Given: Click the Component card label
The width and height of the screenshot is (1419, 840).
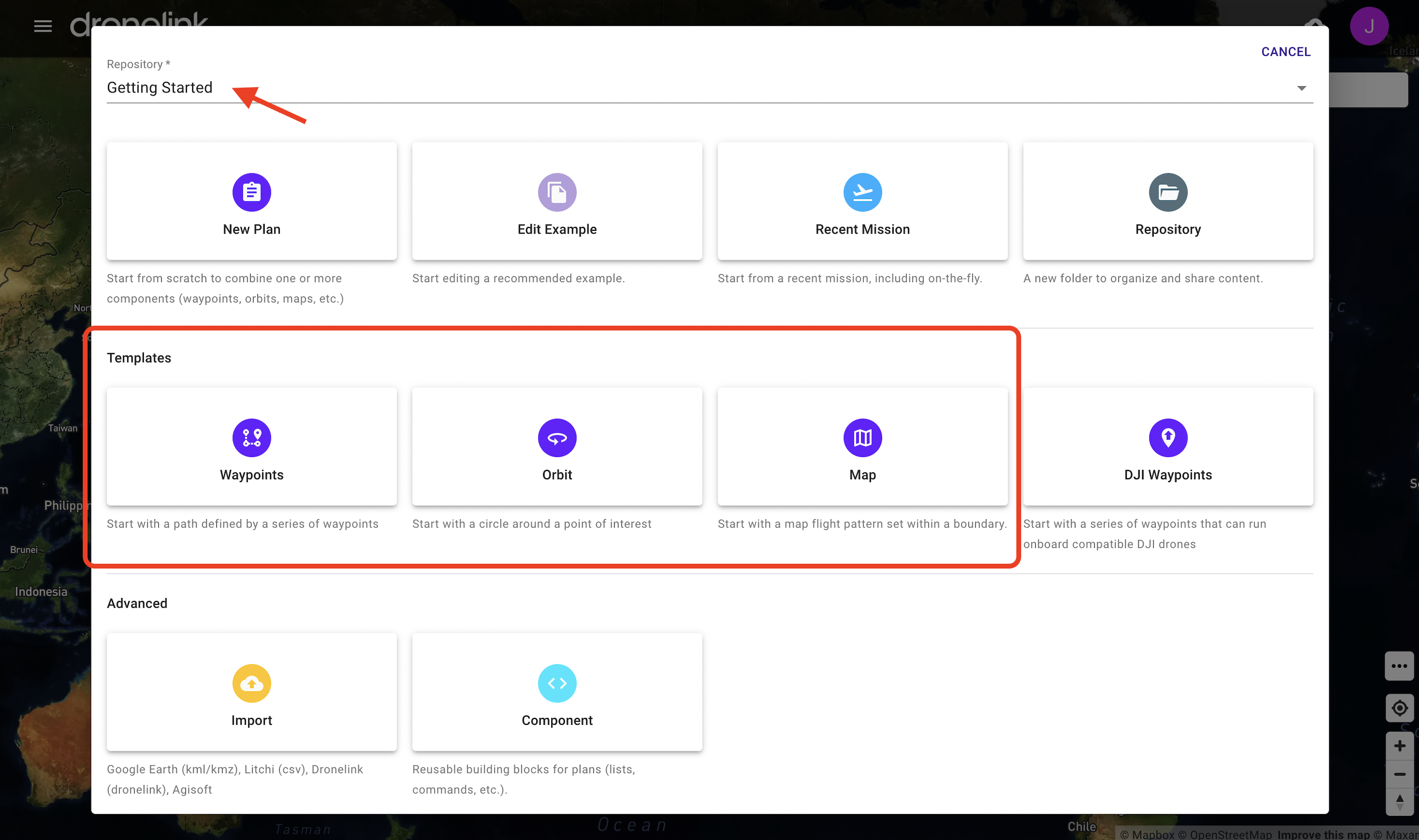Looking at the screenshot, I should [x=557, y=720].
